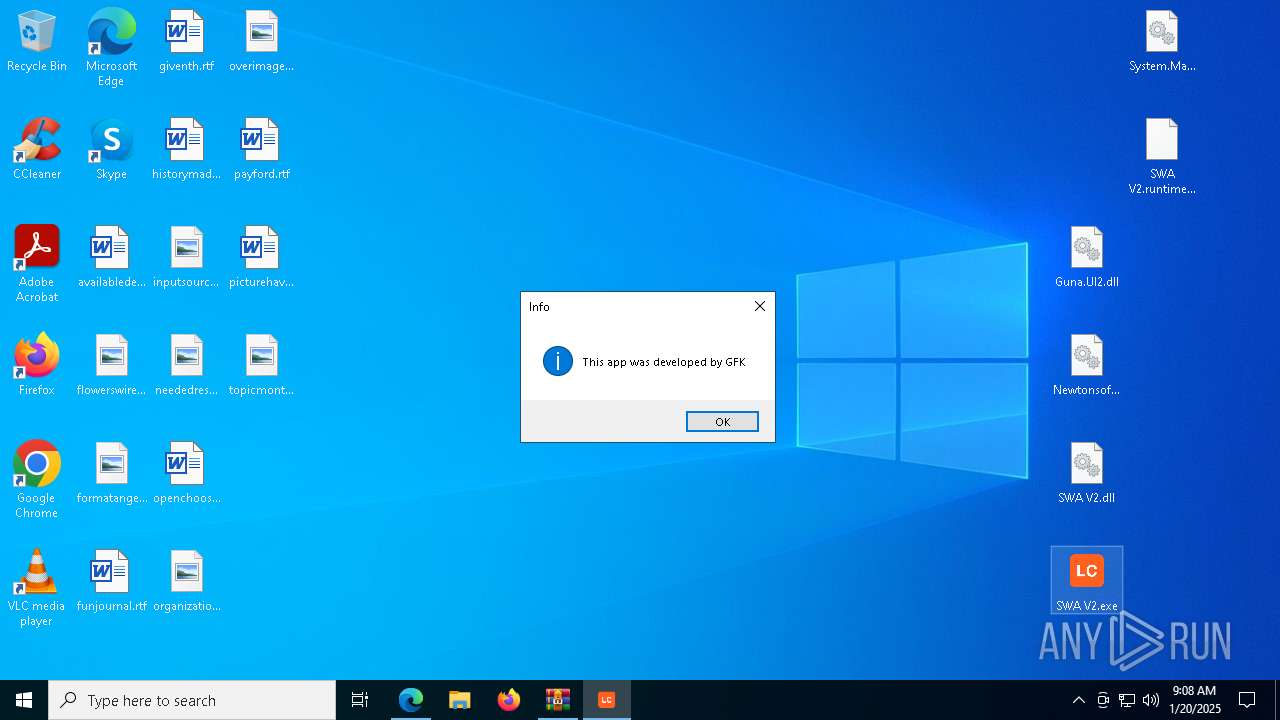Viewport: 1280px width, 720px height.
Task: Open WinRAR from the taskbar
Action: [x=558, y=700]
